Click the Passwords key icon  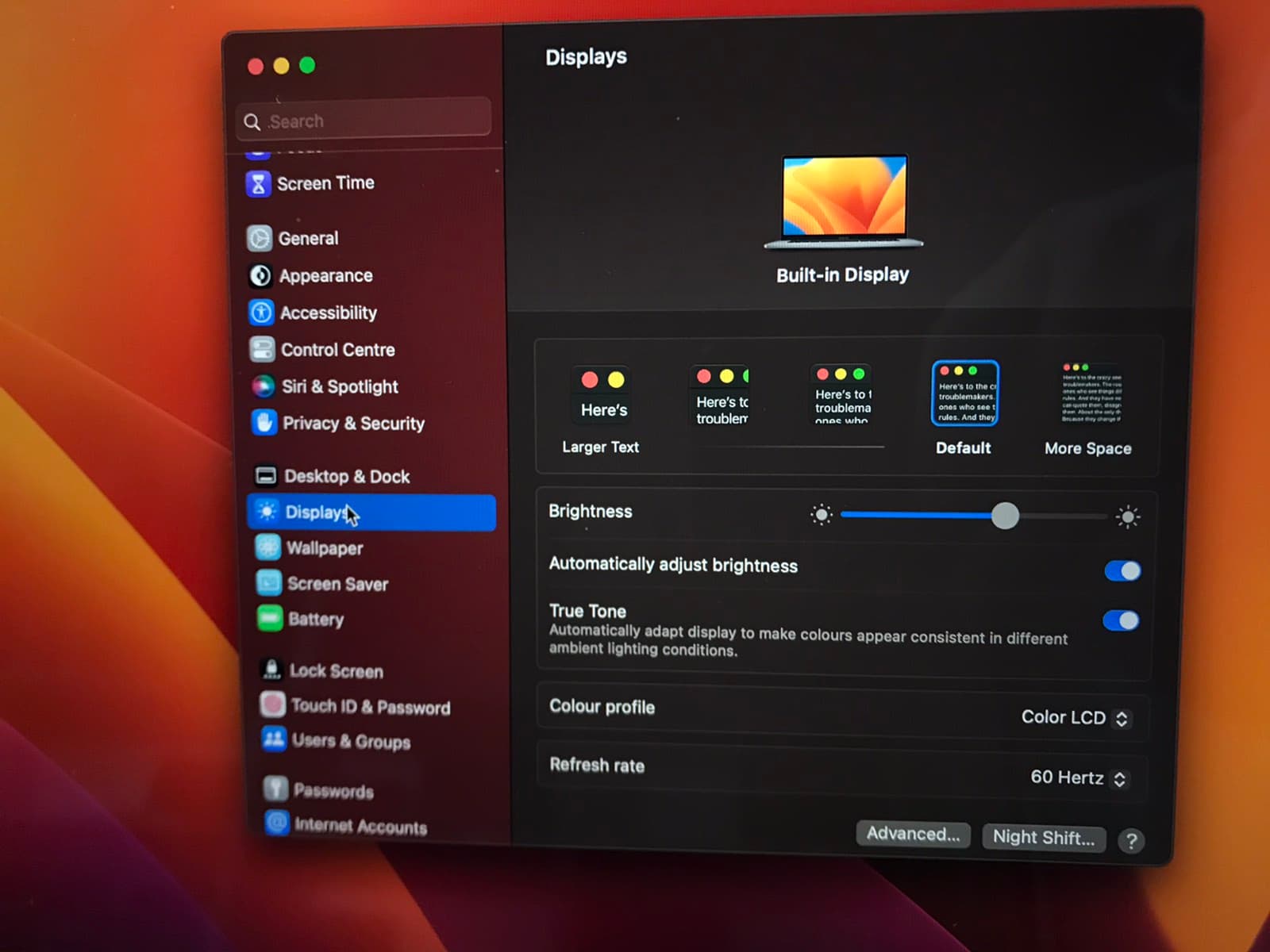(275, 789)
